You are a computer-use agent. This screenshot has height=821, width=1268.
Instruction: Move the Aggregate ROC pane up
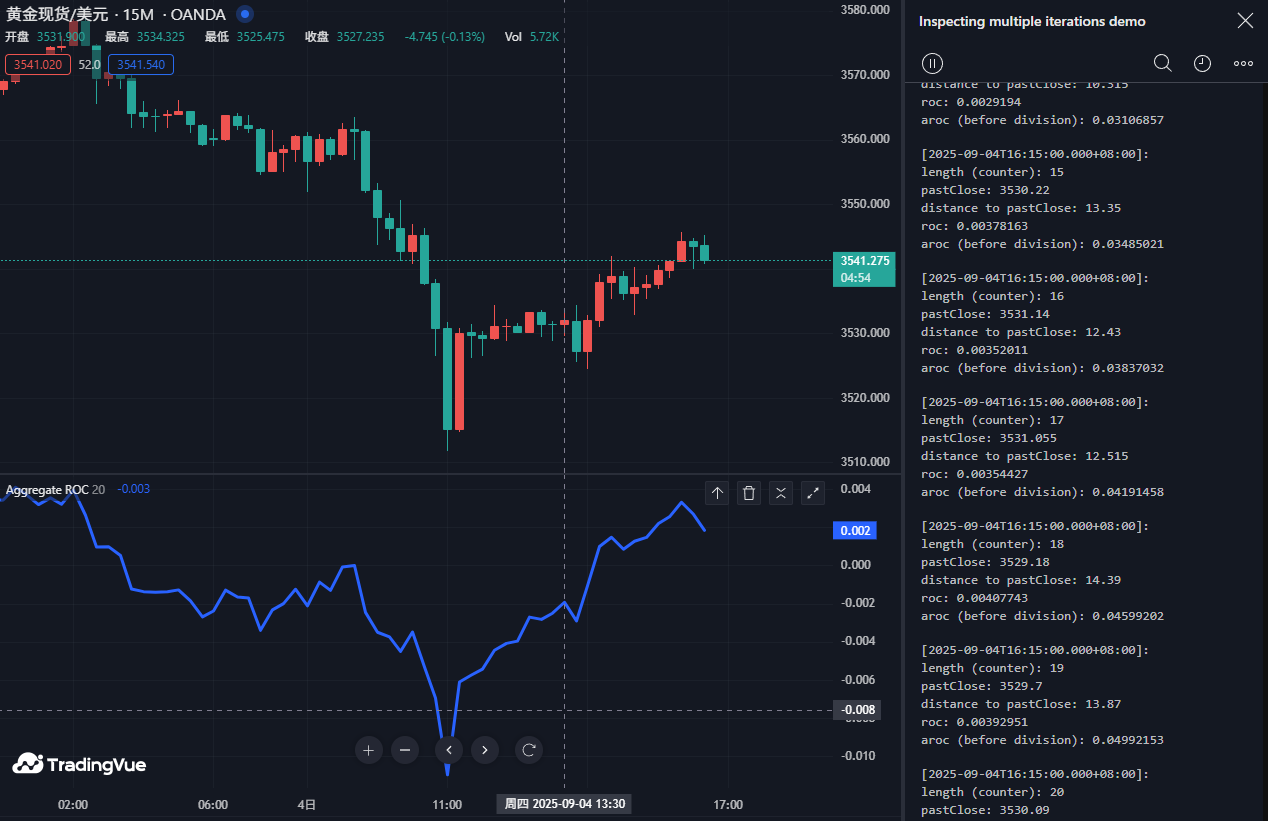pos(717,493)
